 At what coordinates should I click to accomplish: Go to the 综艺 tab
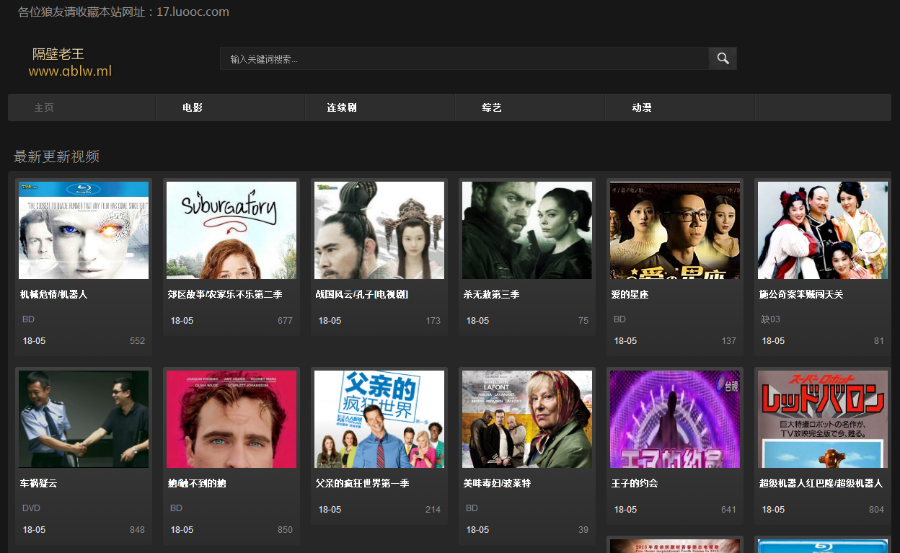491,107
